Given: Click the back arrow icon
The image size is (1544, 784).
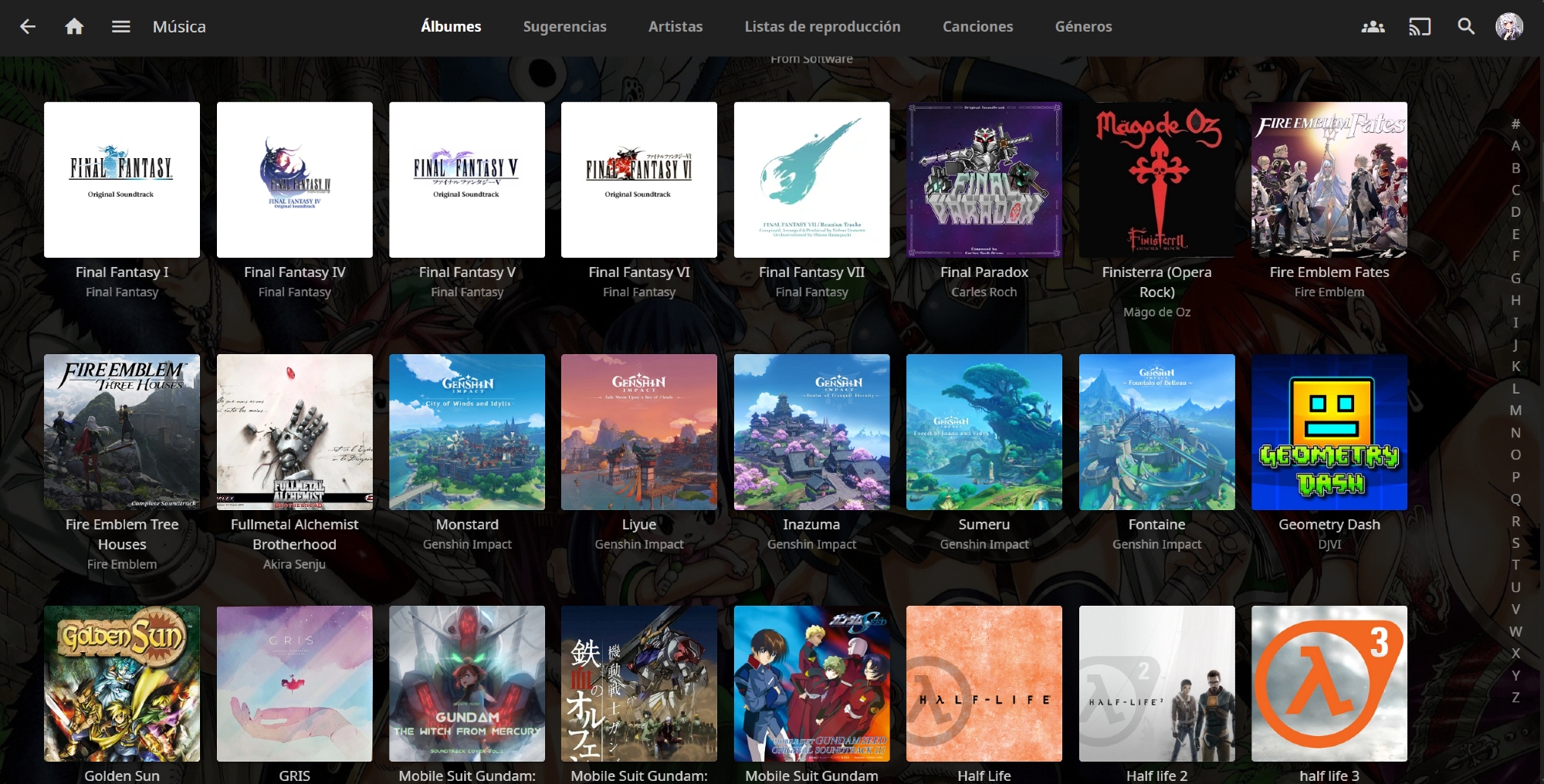Looking at the screenshot, I should coord(28,27).
